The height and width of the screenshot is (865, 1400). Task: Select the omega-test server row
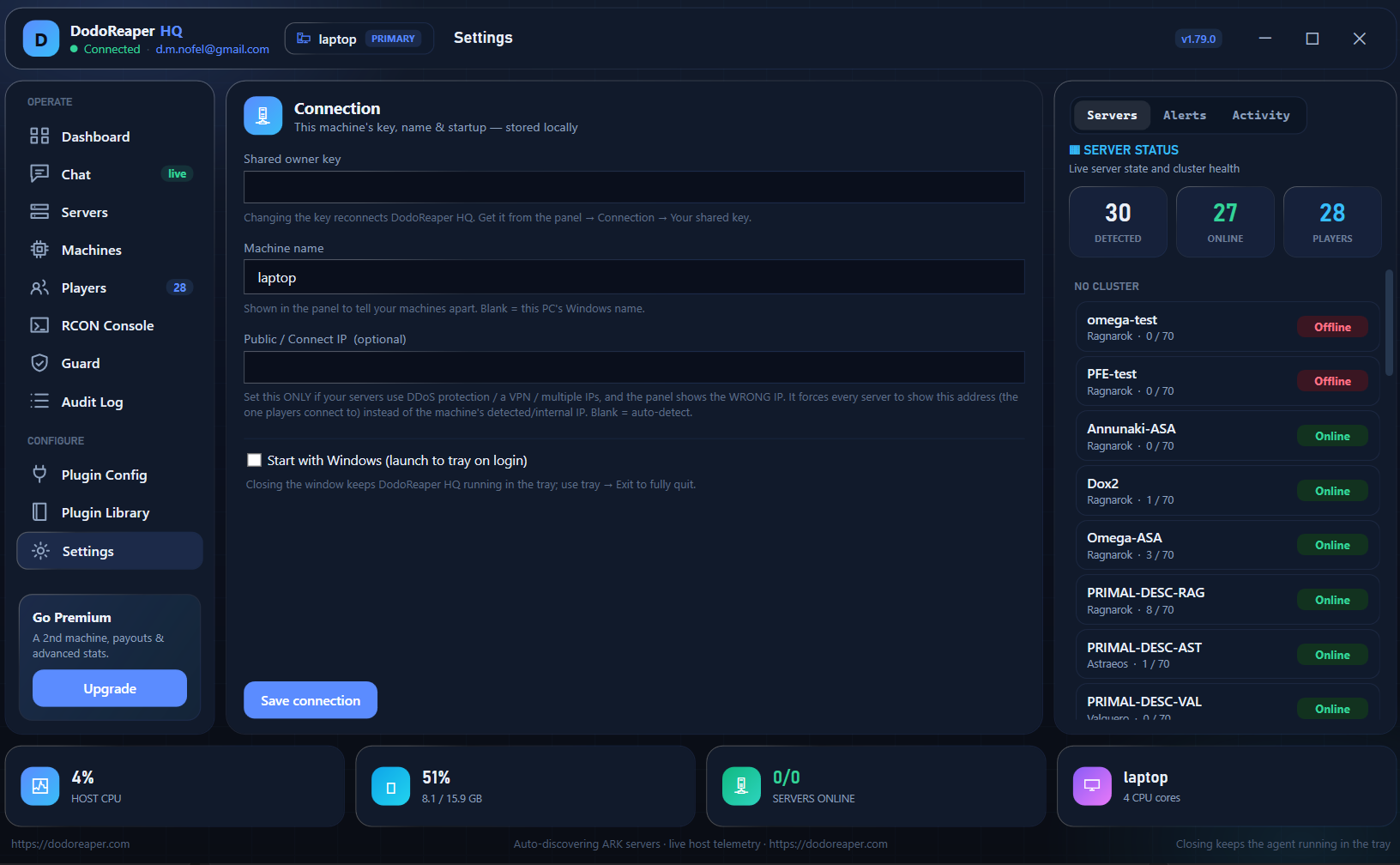coord(1228,327)
